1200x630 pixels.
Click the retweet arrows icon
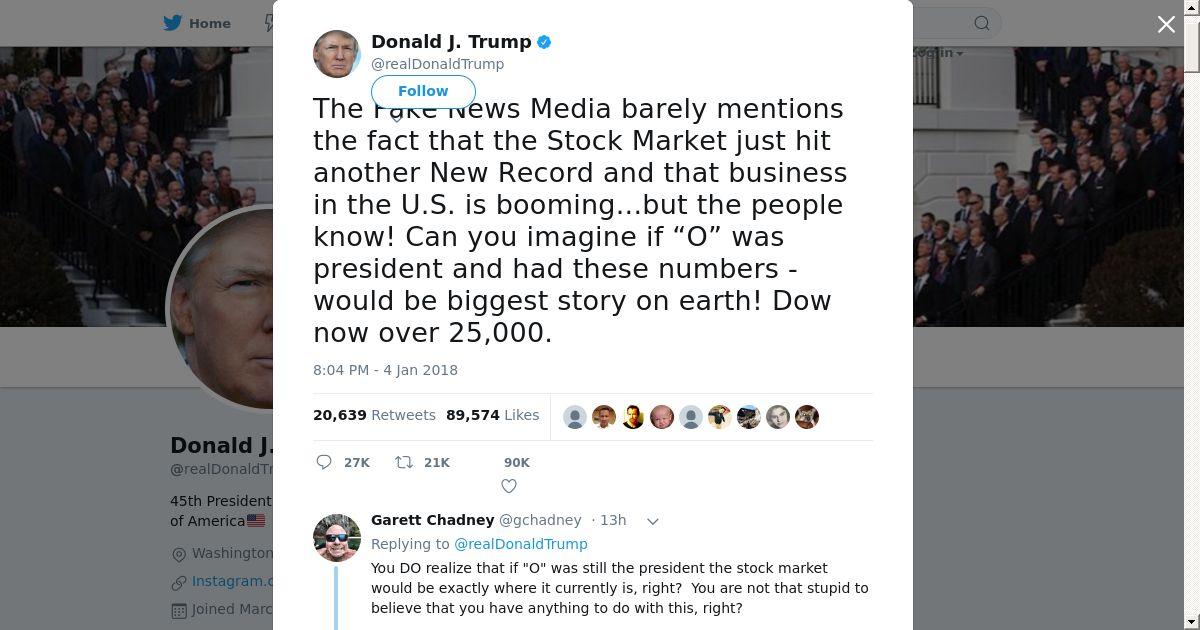pos(404,462)
